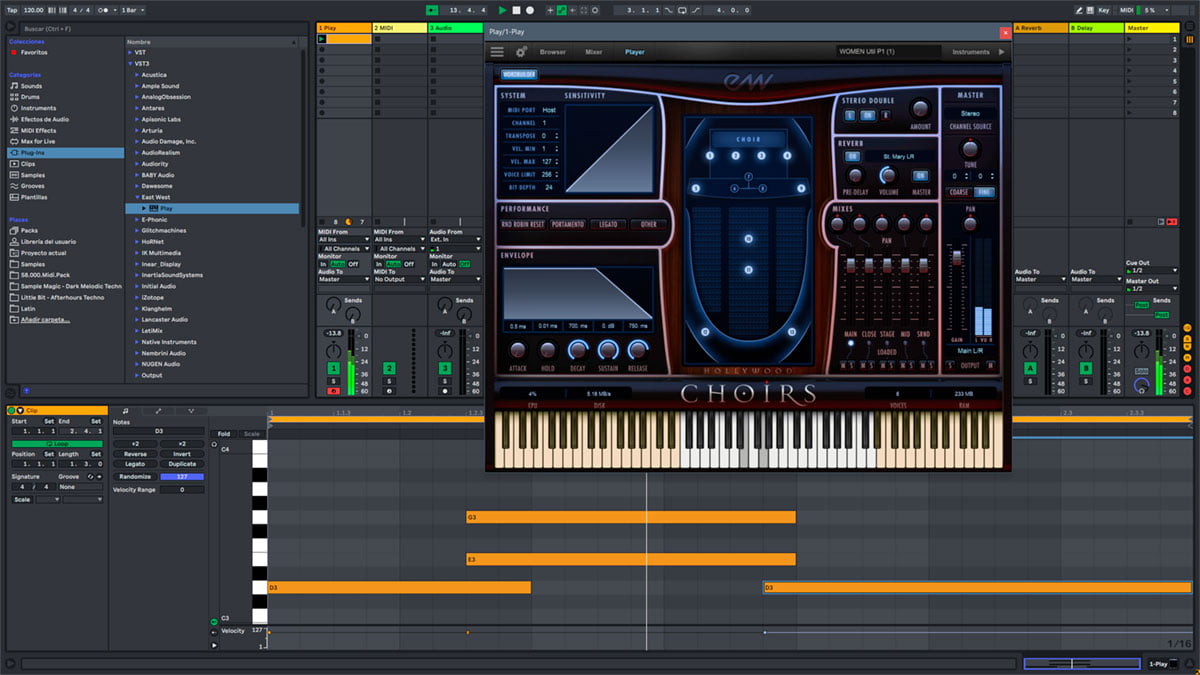Click the Legato button in Play Performance
1200x675 pixels.
(x=607, y=224)
